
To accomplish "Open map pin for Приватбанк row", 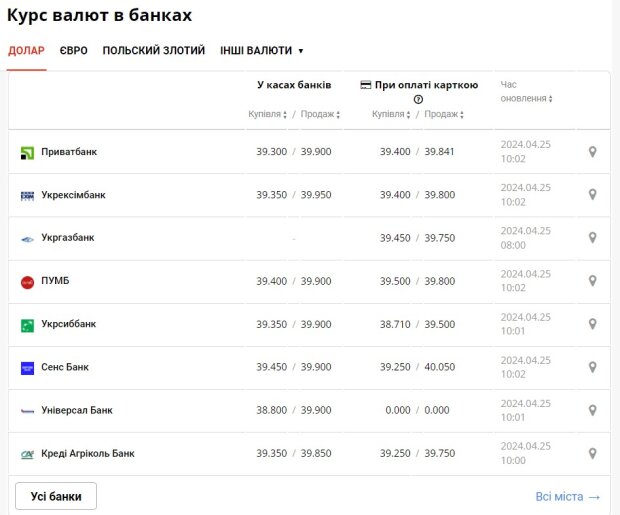I will 592,151.
